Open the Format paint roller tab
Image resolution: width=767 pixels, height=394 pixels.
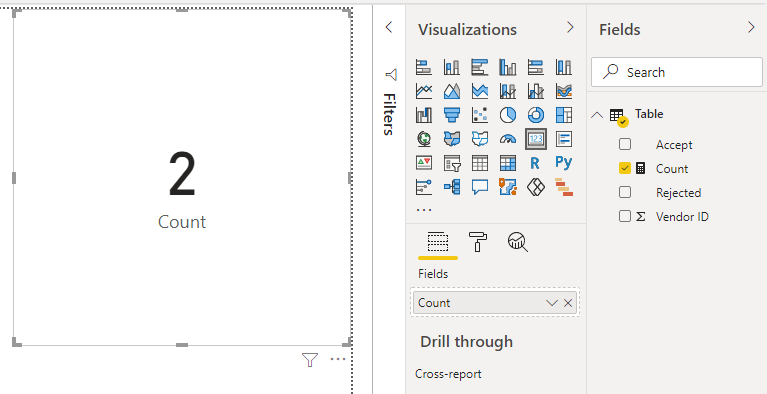click(478, 242)
